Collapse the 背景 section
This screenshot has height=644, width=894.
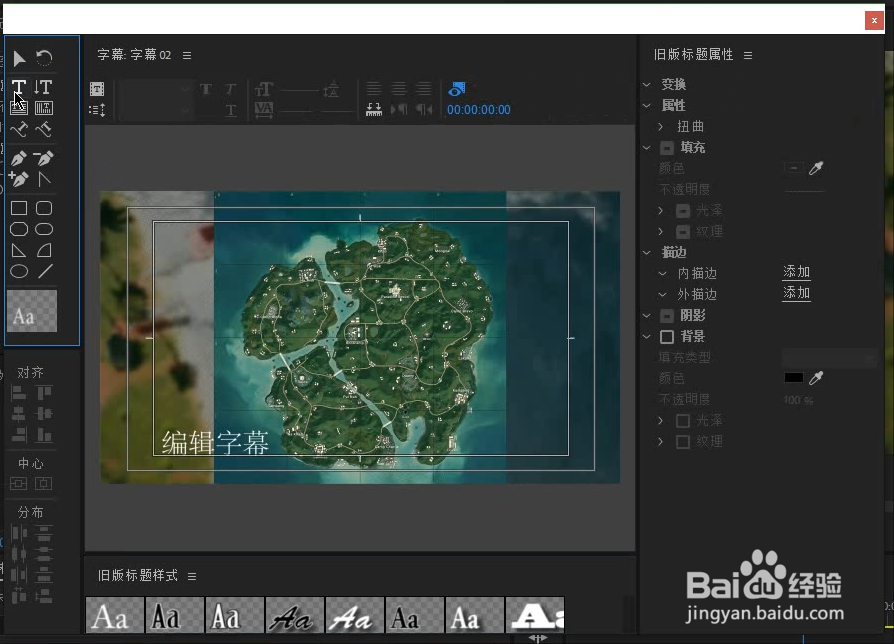(x=647, y=336)
